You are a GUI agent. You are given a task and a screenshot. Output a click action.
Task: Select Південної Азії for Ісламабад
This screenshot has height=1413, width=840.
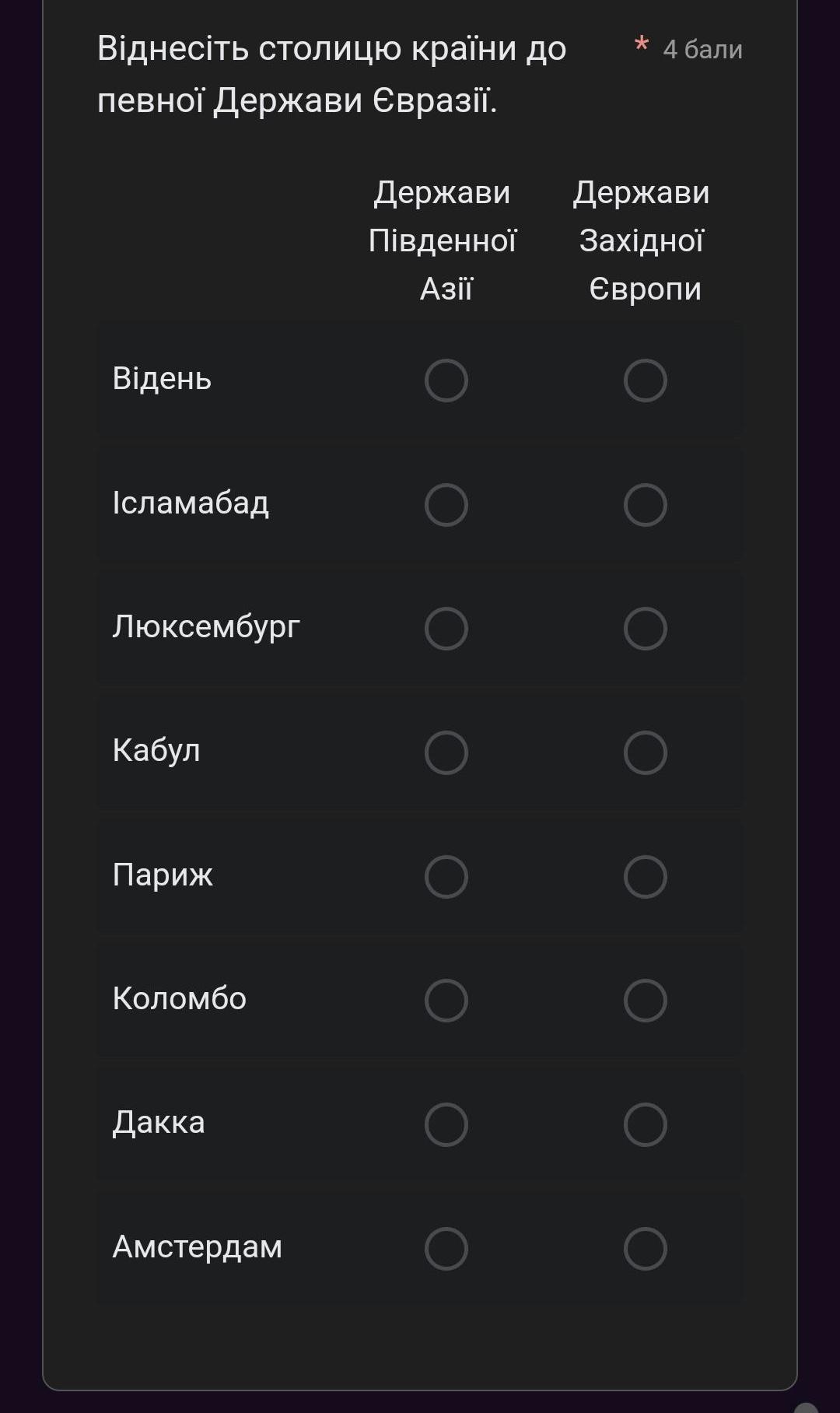point(446,505)
